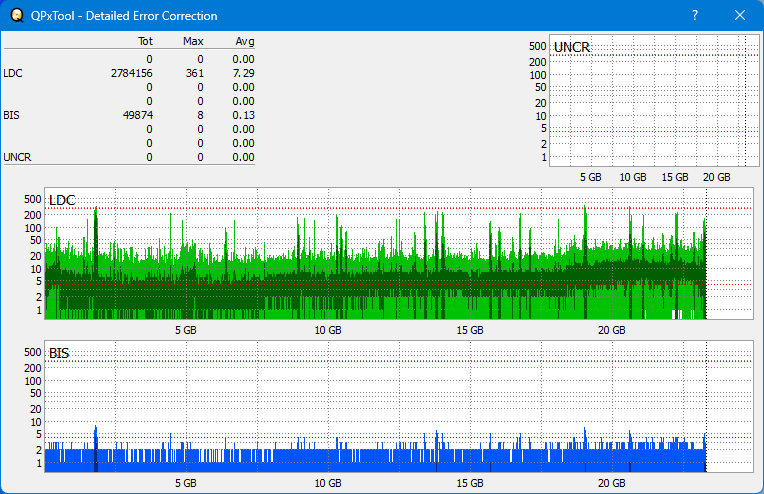Click the window title QPxTool - Detailed Error Correction
The image size is (764, 494).
pyautogui.click(x=124, y=16)
